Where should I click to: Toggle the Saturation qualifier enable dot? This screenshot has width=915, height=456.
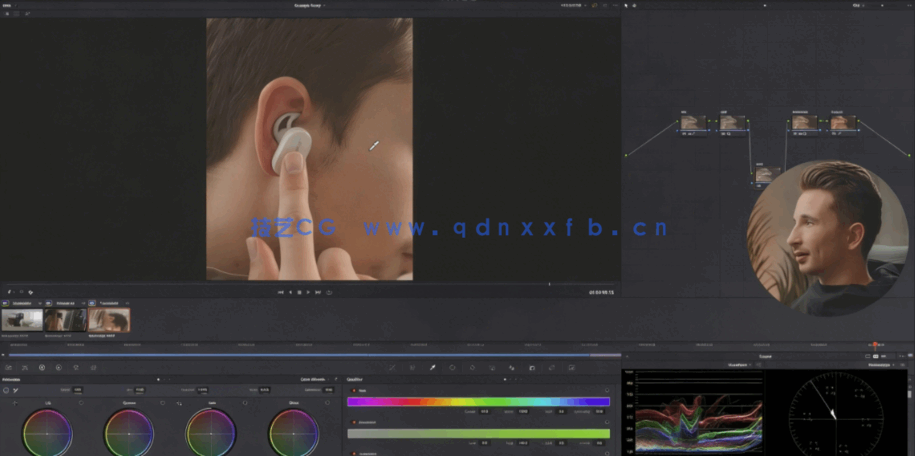pos(353,422)
